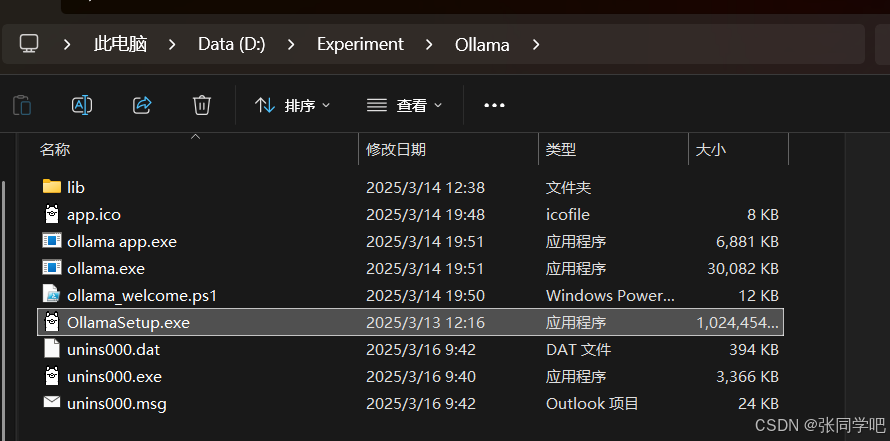Click the unins000.exe llama icon
The height and width of the screenshot is (441, 890).
pos(52,376)
